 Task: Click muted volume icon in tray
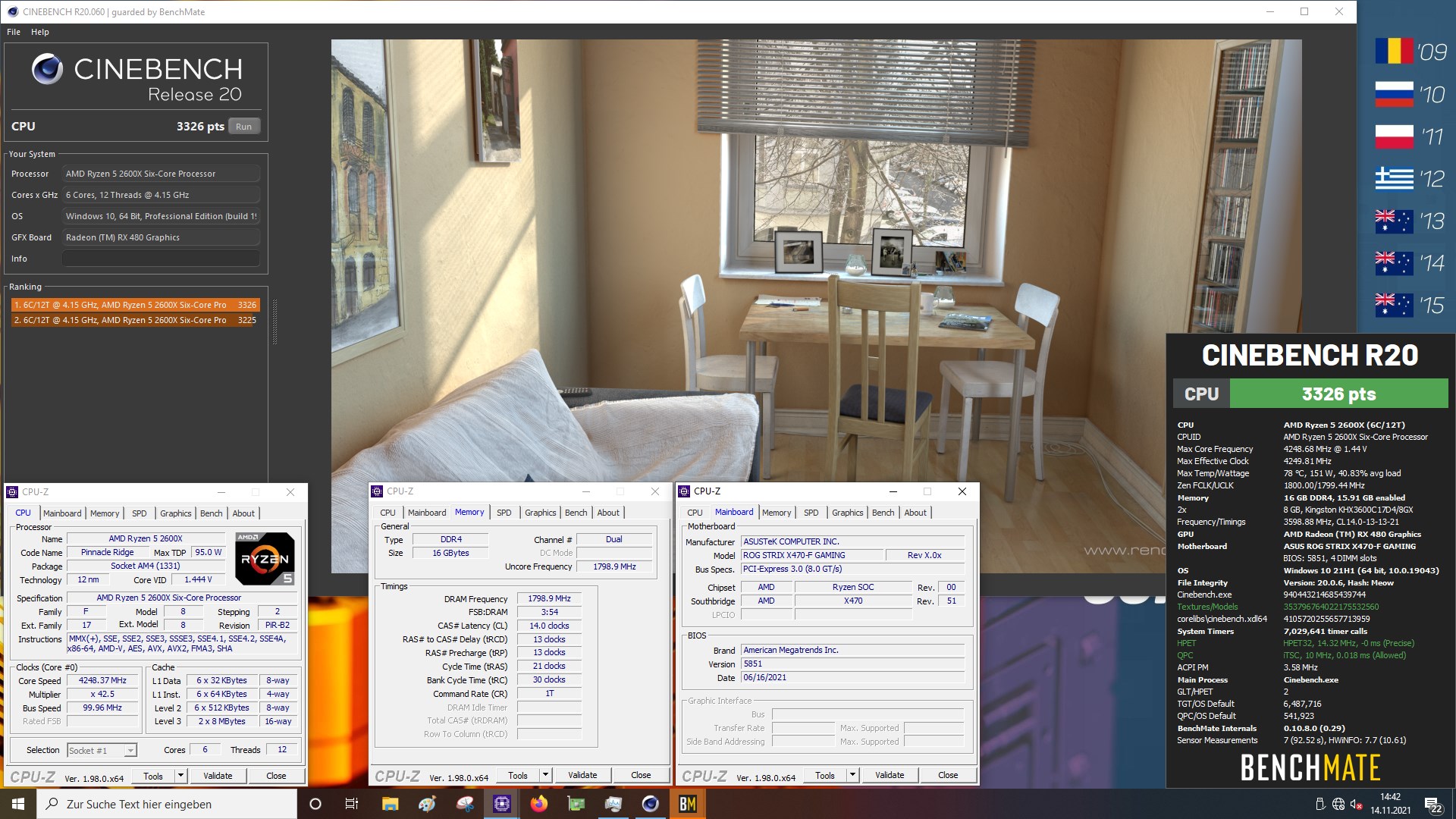click(x=1357, y=805)
